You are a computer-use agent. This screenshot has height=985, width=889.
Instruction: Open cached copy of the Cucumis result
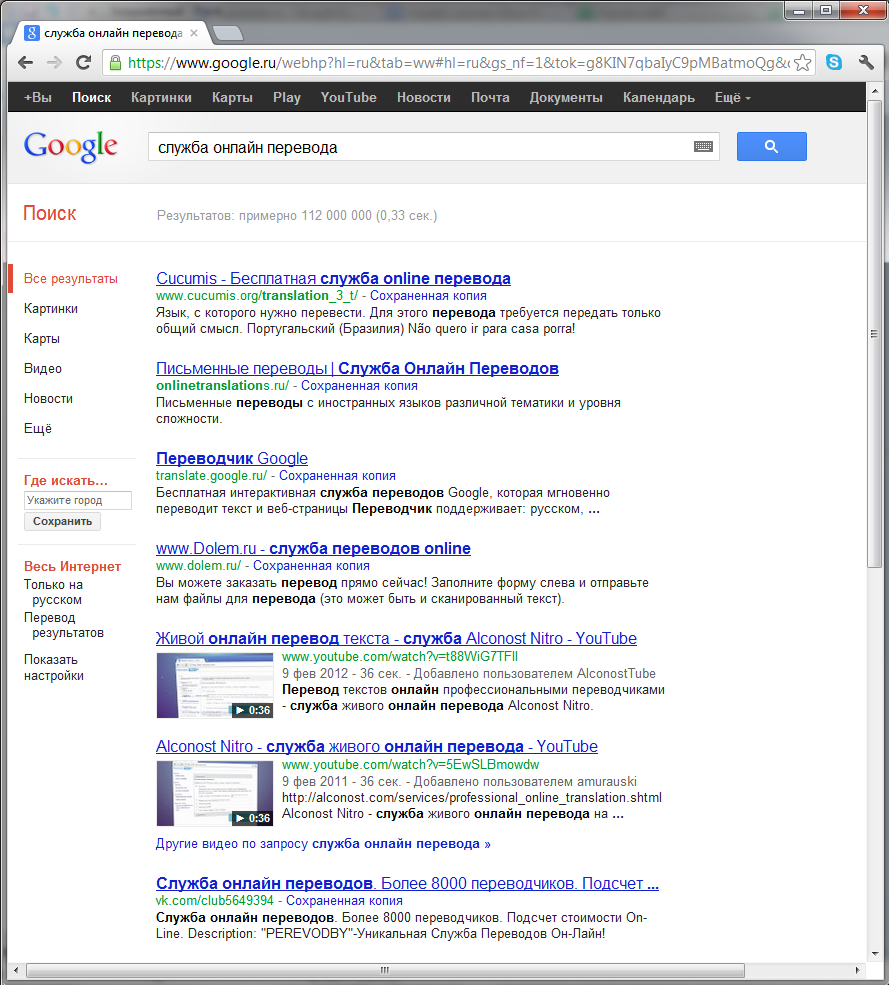pyautogui.click(x=428, y=296)
